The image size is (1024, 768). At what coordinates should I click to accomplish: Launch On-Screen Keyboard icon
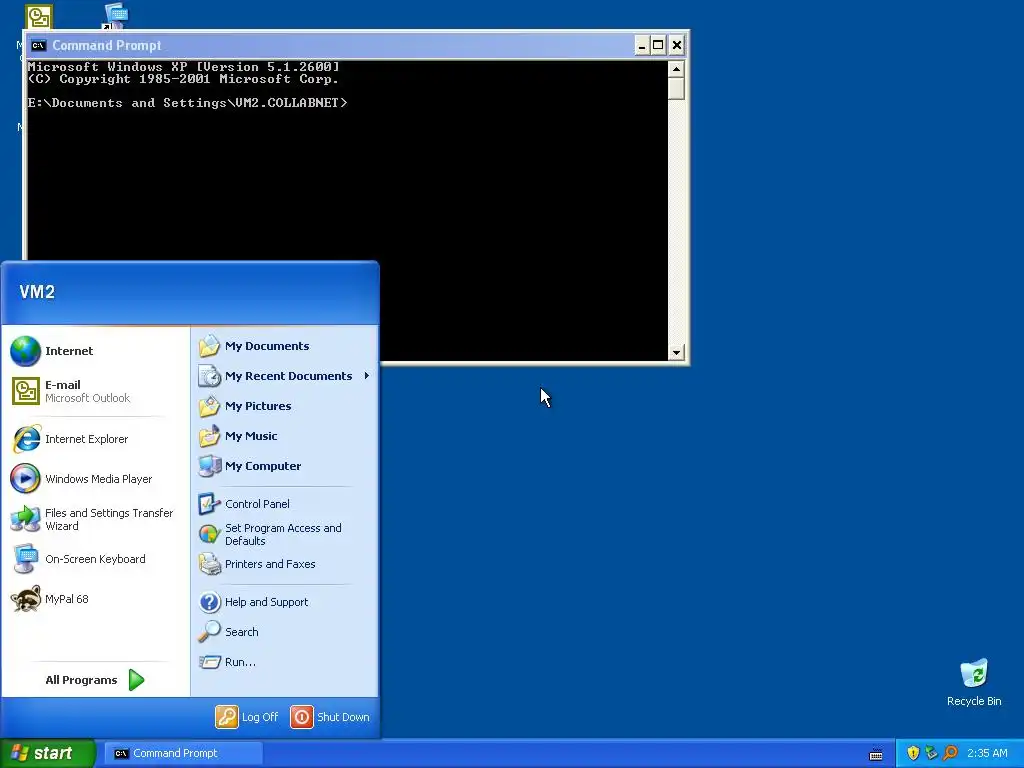(25, 559)
